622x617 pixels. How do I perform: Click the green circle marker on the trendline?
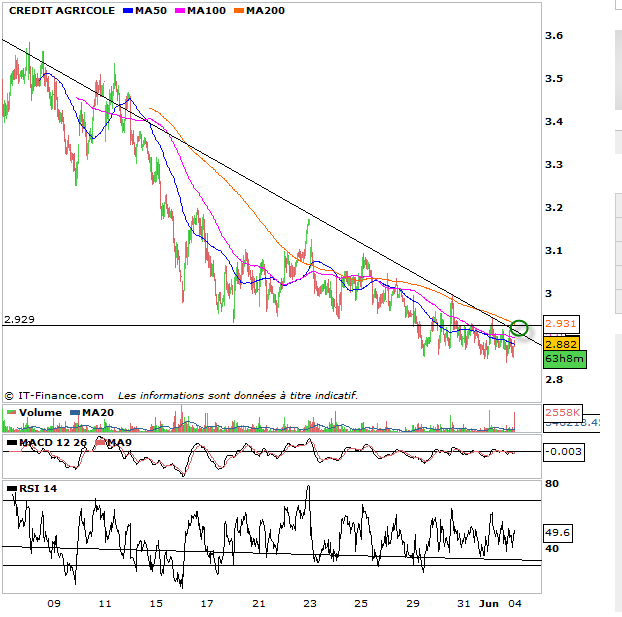(x=519, y=328)
